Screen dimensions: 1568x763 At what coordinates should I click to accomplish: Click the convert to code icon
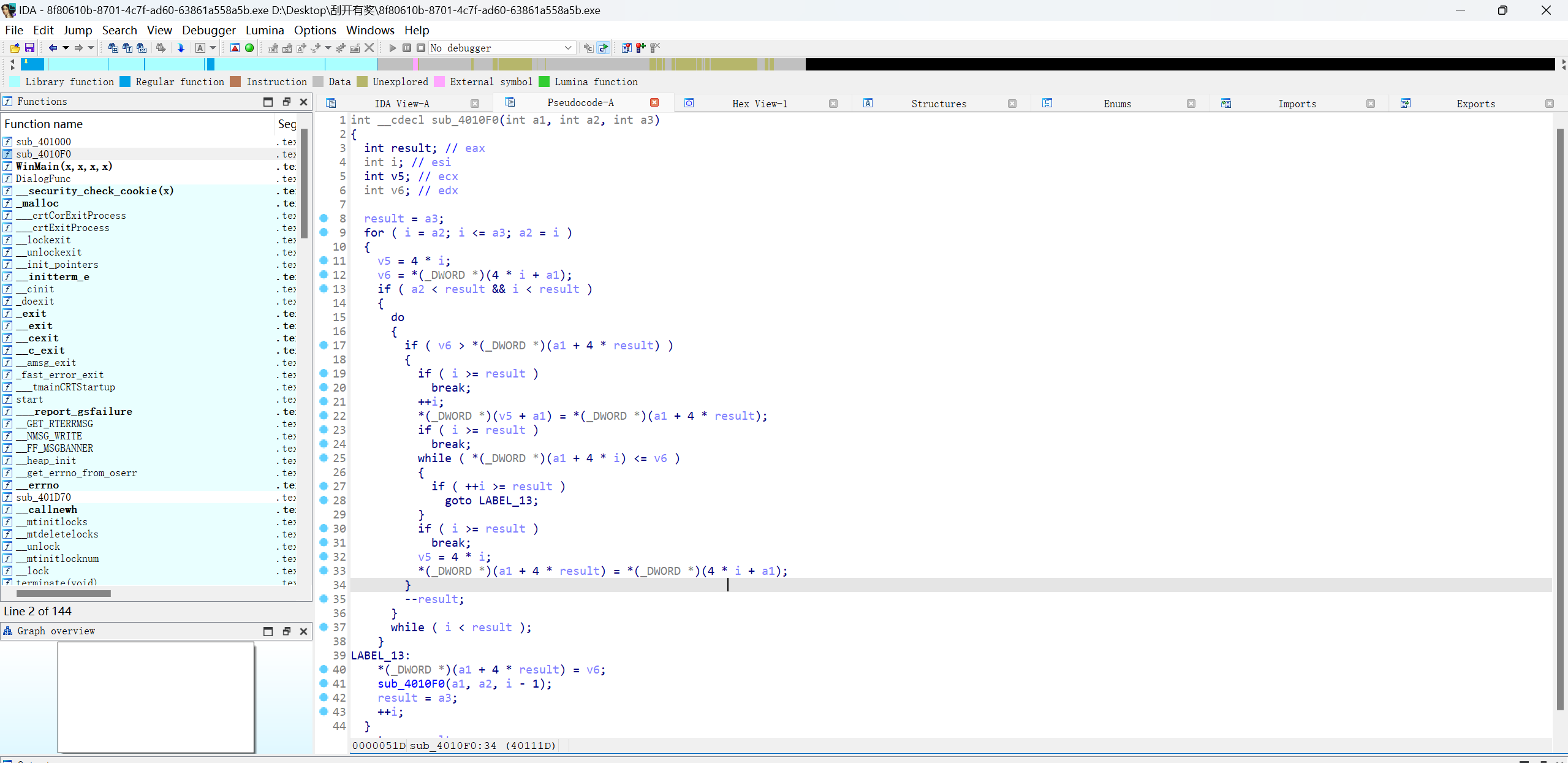[x=273, y=48]
